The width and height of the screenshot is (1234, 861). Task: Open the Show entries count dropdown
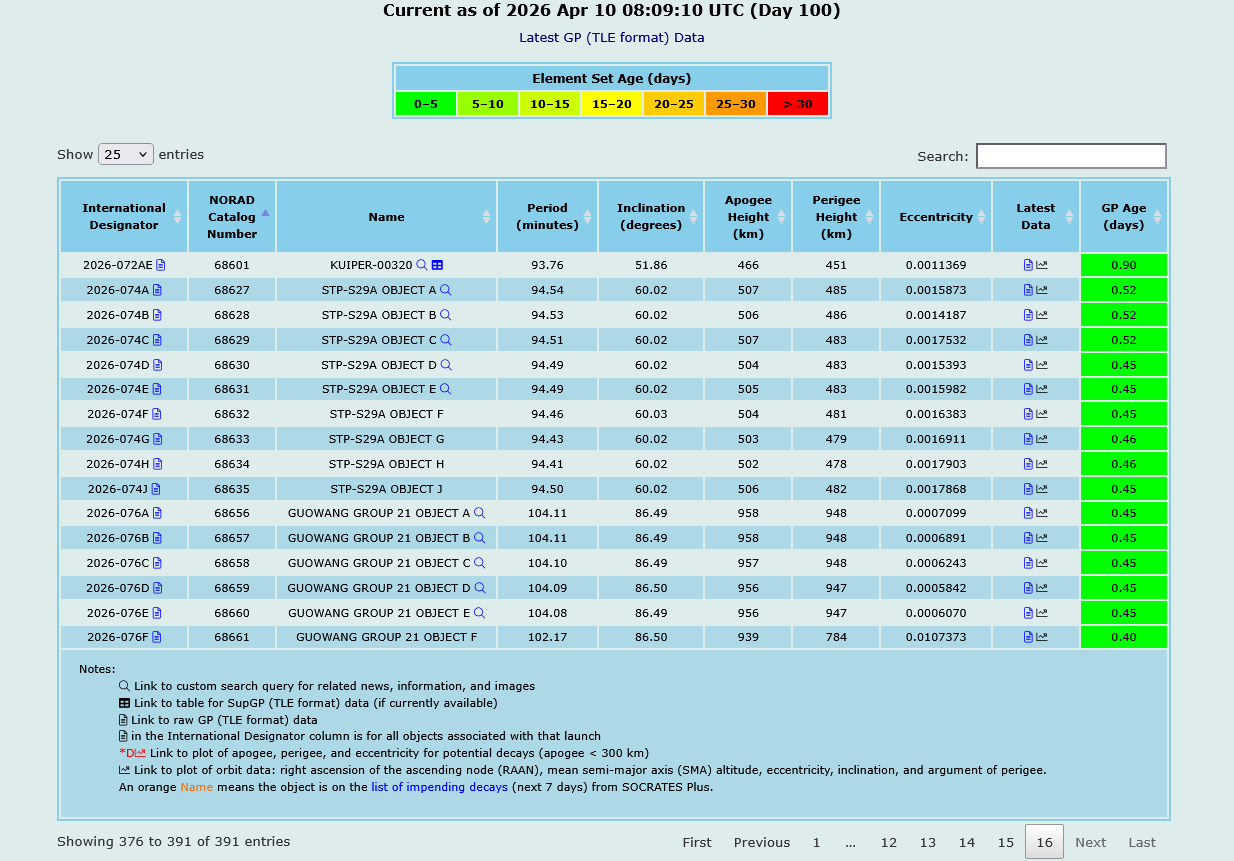126,155
